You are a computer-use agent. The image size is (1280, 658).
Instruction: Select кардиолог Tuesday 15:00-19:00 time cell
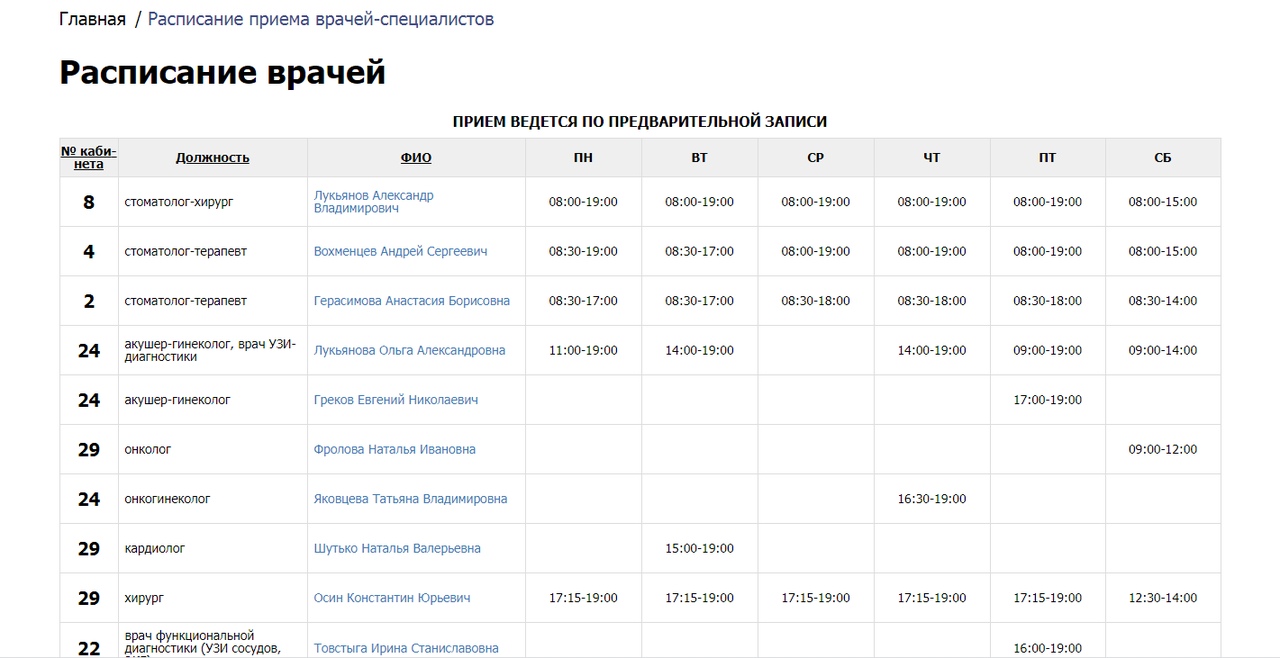[x=699, y=548]
